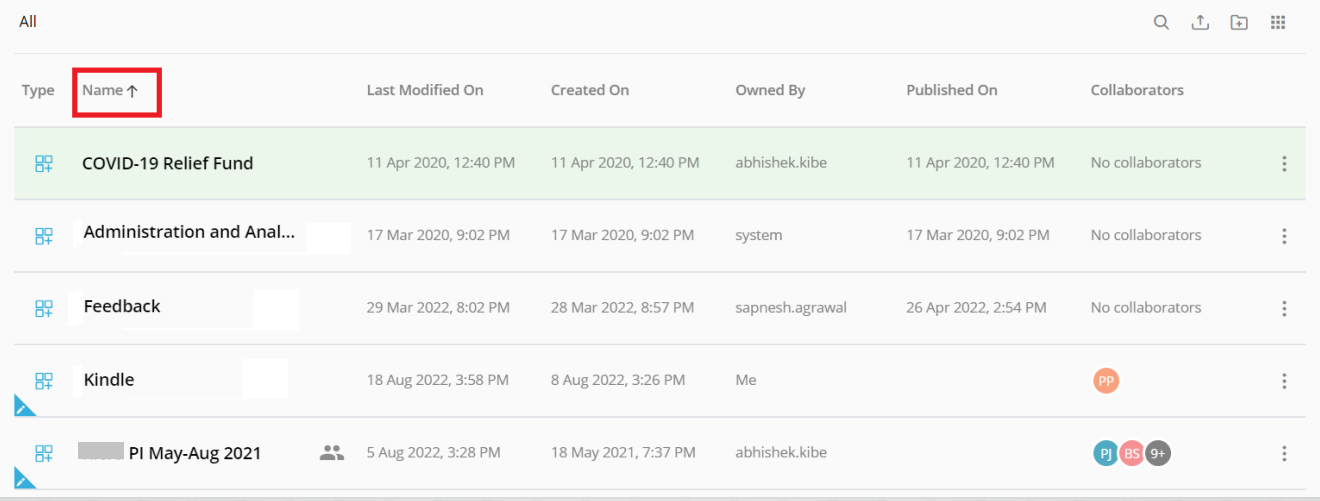
Task: Open three-dot menu for Kindle row
Action: (1284, 381)
